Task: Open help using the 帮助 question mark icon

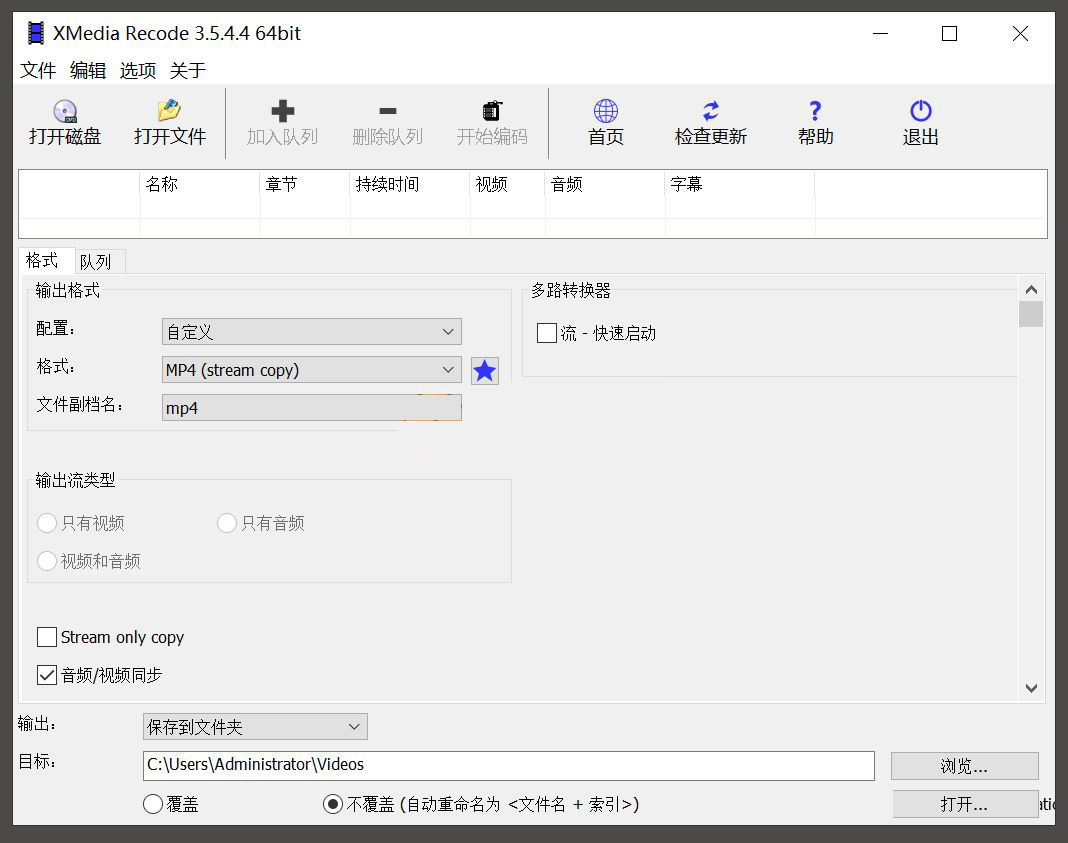Action: (815, 122)
